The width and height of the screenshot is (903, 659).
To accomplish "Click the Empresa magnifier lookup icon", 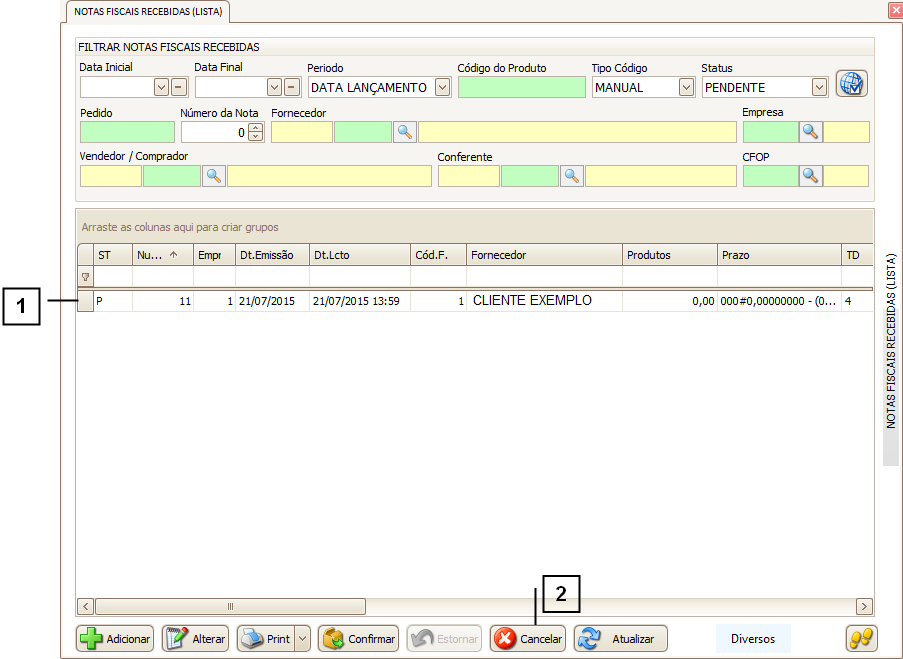I will coord(810,132).
